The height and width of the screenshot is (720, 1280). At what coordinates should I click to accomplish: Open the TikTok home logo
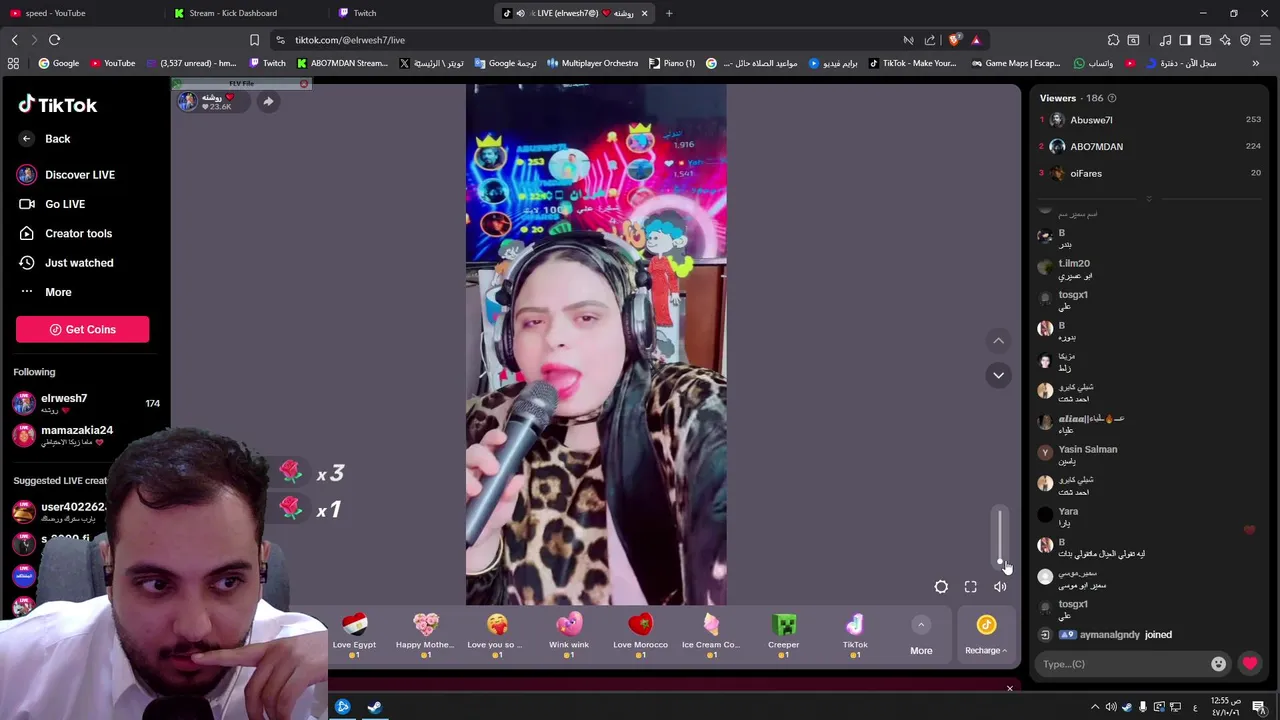click(57, 104)
